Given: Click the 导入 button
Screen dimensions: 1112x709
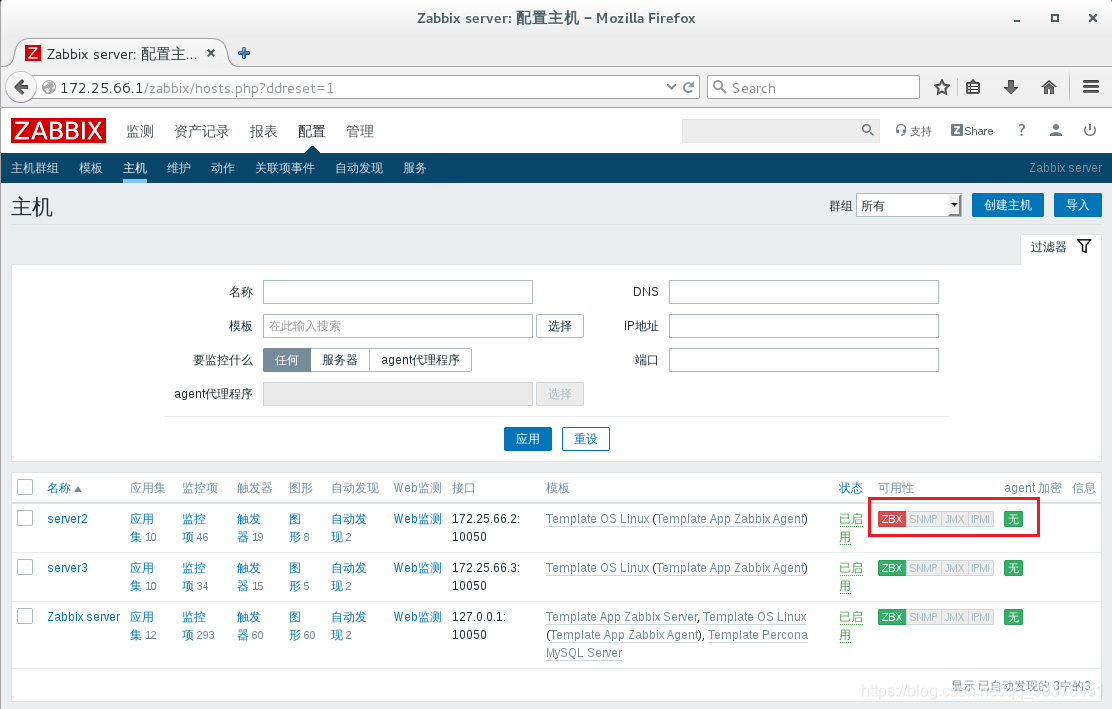Looking at the screenshot, I should pyautogui.click(x=1078, y=205).
